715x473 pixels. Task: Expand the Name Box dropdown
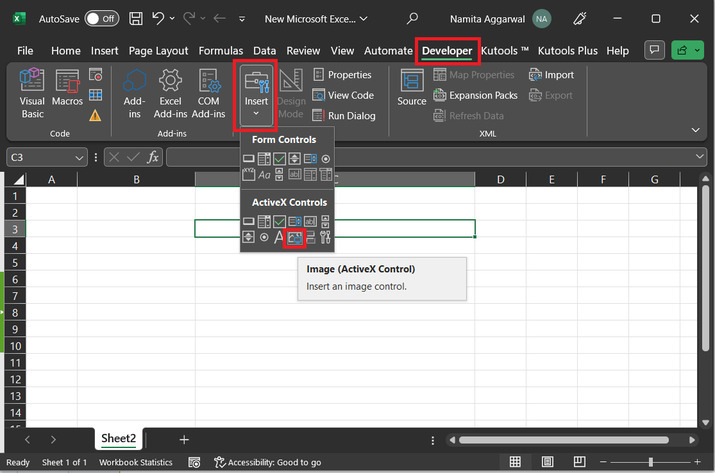coord(79,157)
